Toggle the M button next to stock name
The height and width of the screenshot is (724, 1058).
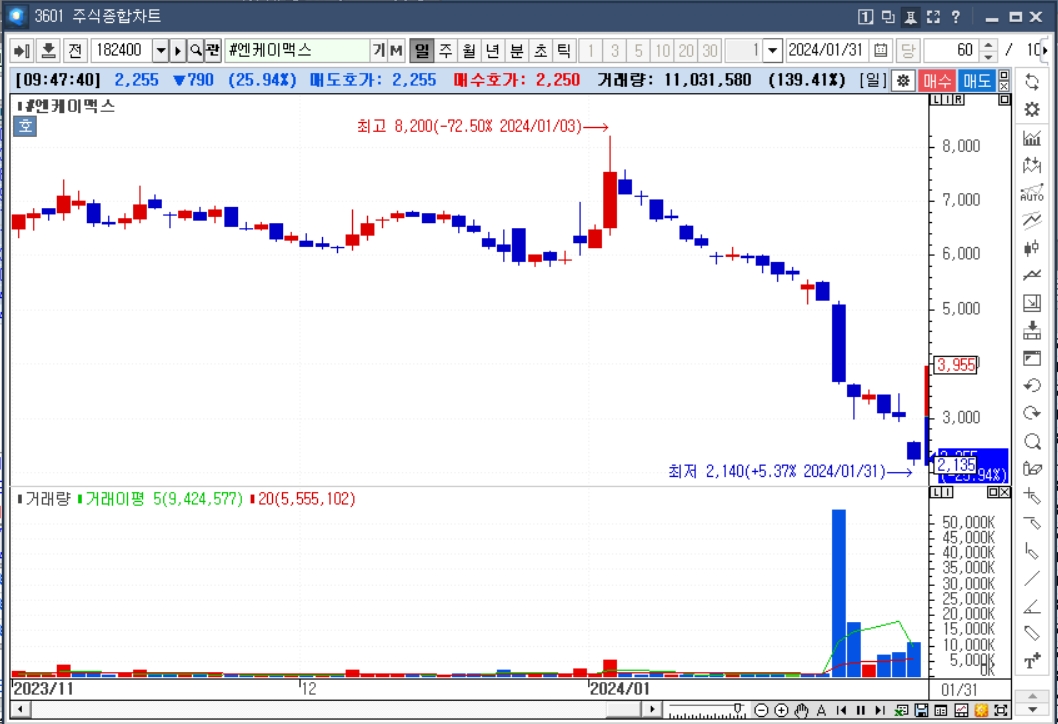395,50
